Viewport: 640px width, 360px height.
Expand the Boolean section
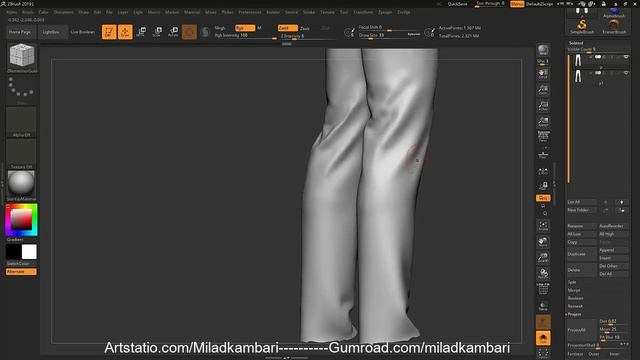click(x=576, y=298)
